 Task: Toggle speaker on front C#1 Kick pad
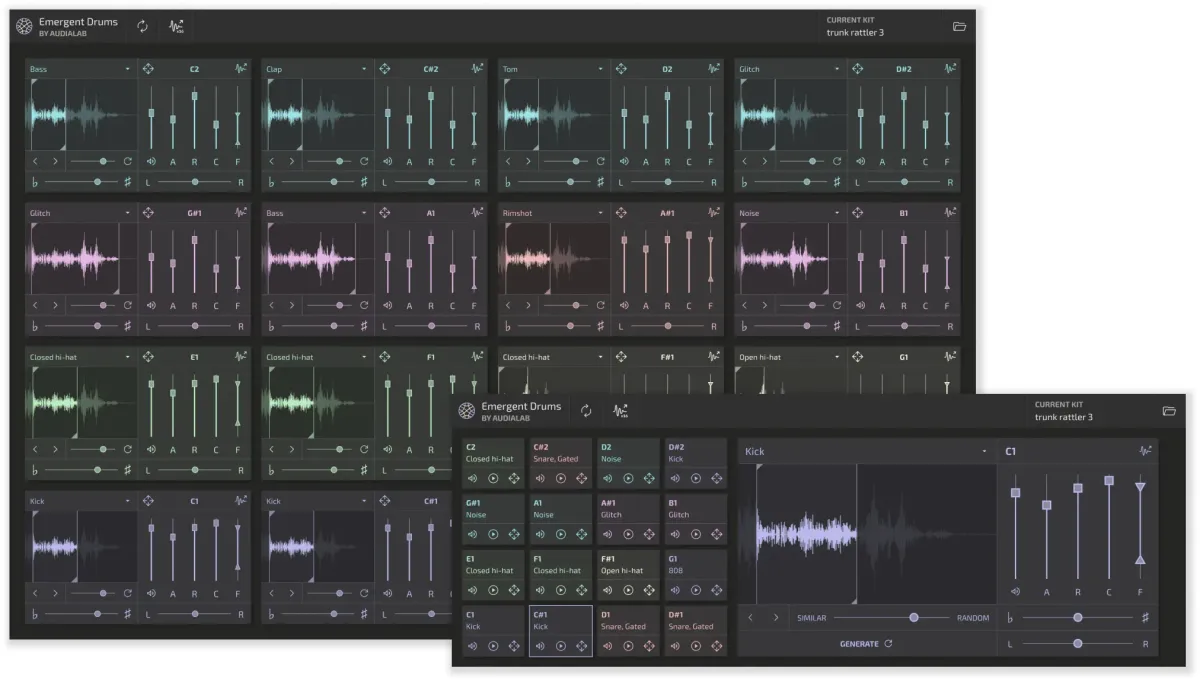(x=539, y=646)
